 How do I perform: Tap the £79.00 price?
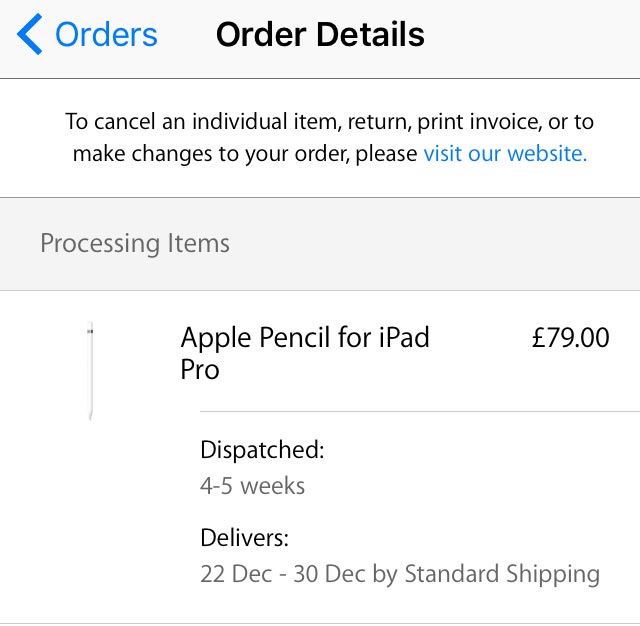[x=570, y=337]
